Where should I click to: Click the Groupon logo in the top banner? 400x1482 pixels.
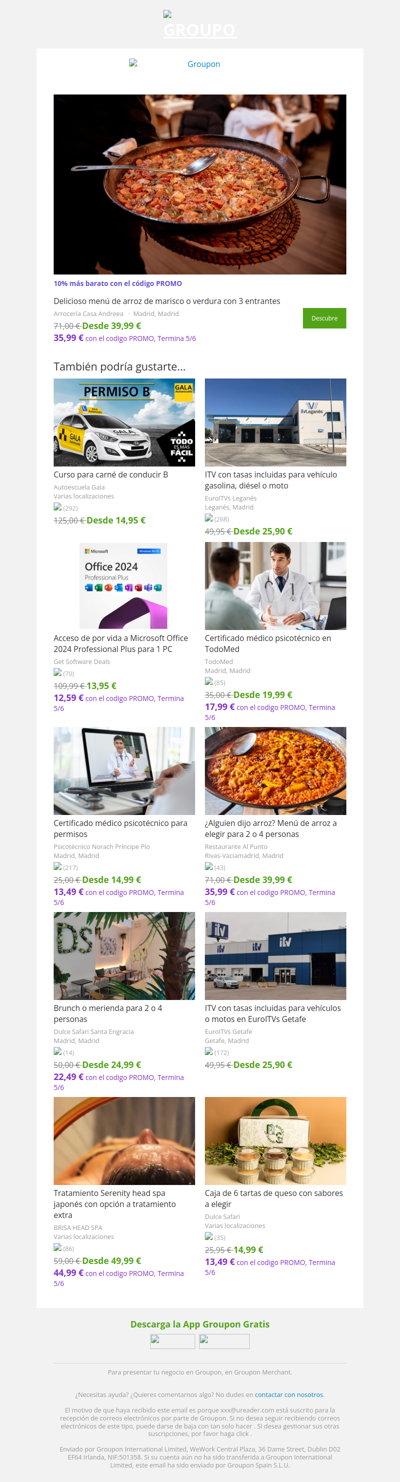point(200,25)
